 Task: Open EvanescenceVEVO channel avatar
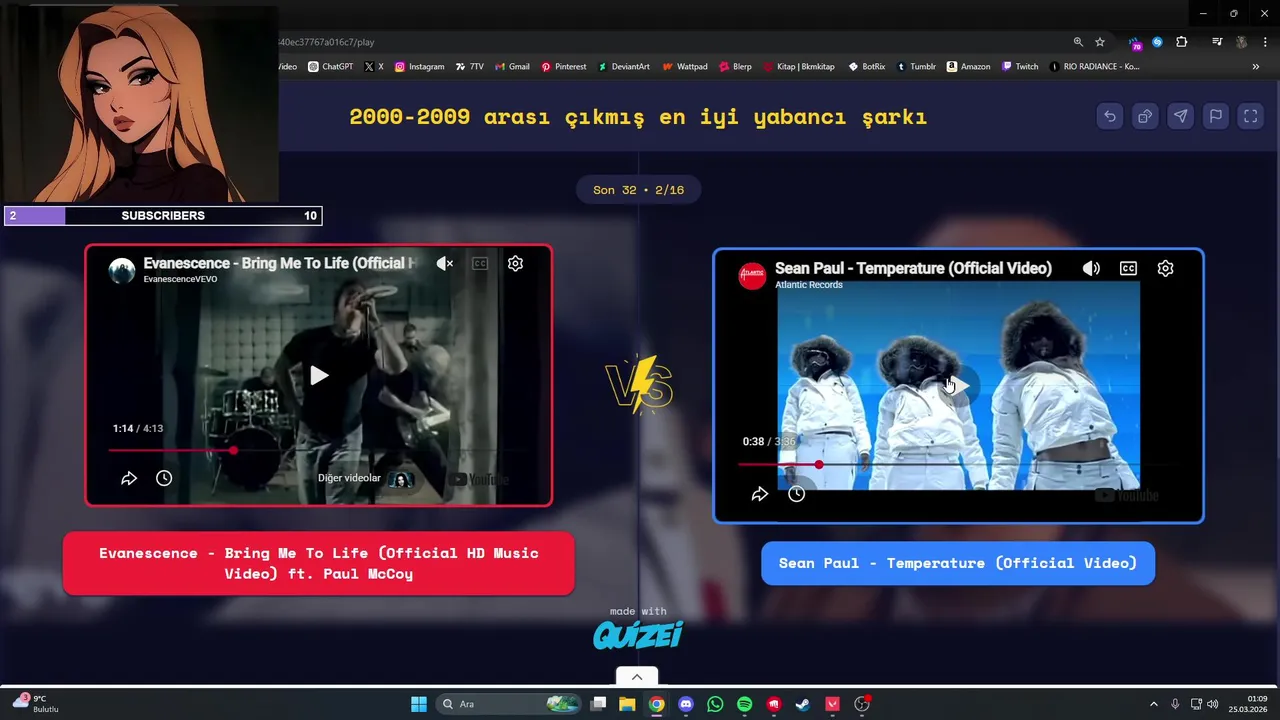point(122,271)
